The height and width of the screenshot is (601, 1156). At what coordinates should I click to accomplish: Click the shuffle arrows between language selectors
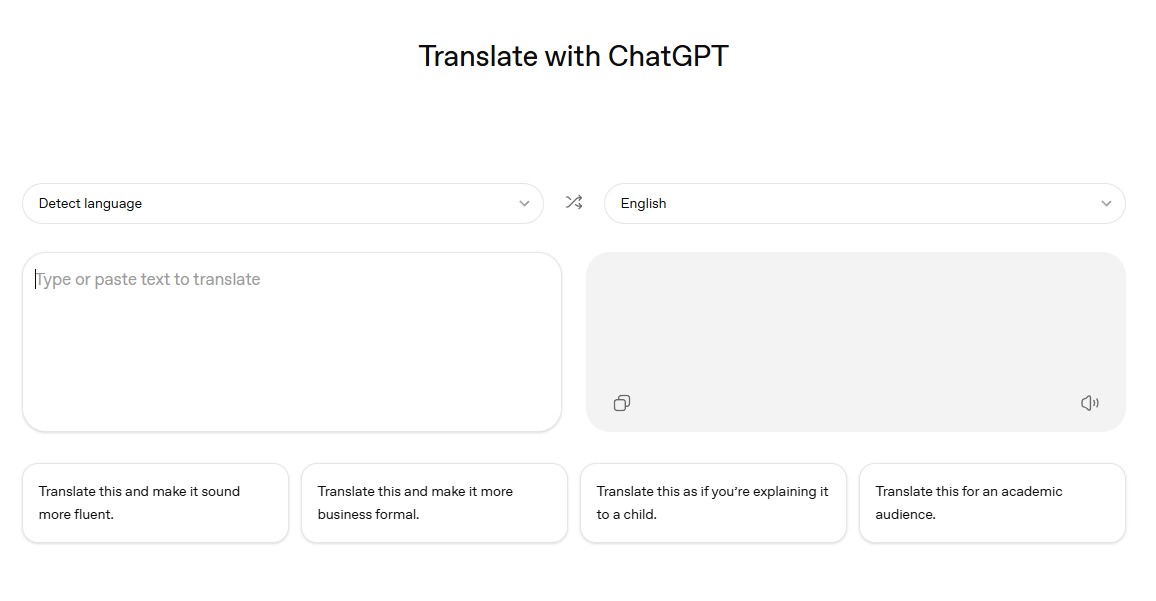pyautogui.click(x=574, y=202)
